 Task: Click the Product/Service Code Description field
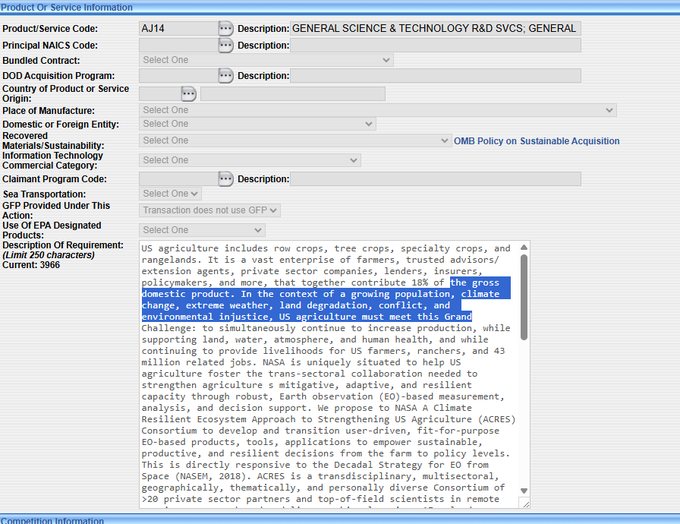pyautogui.click(x=434, y=28)
